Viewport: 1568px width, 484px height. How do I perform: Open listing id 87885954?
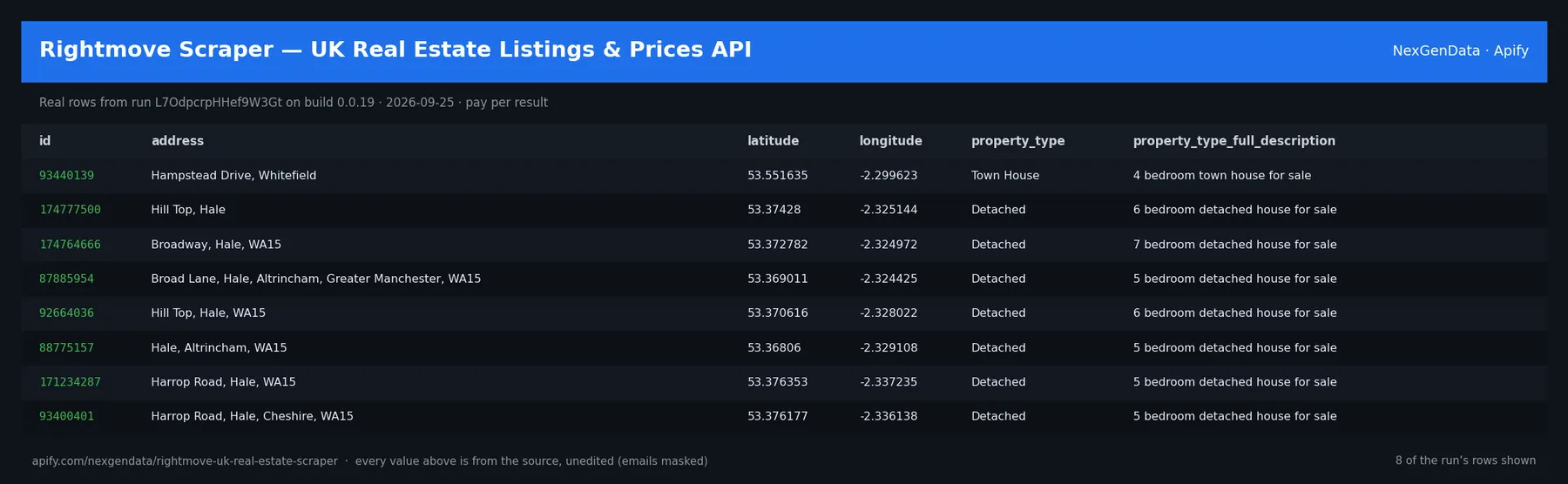coord(66,279)
